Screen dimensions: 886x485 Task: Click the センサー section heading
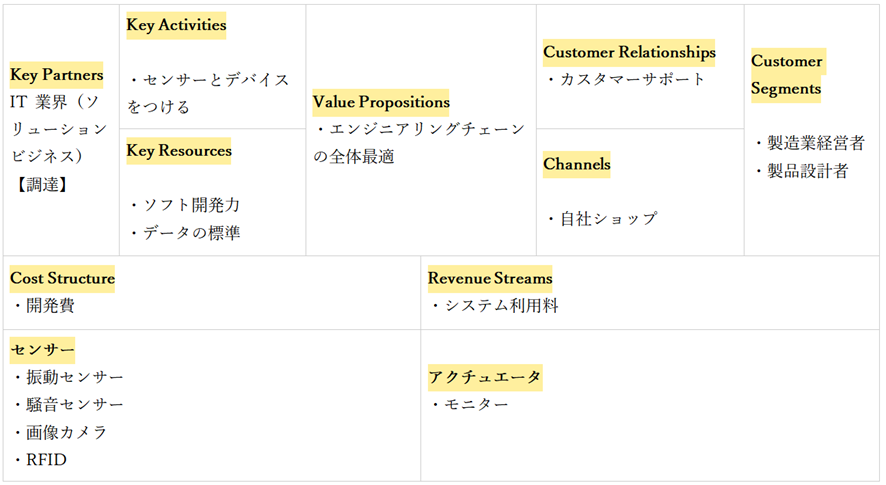[43, 351]
